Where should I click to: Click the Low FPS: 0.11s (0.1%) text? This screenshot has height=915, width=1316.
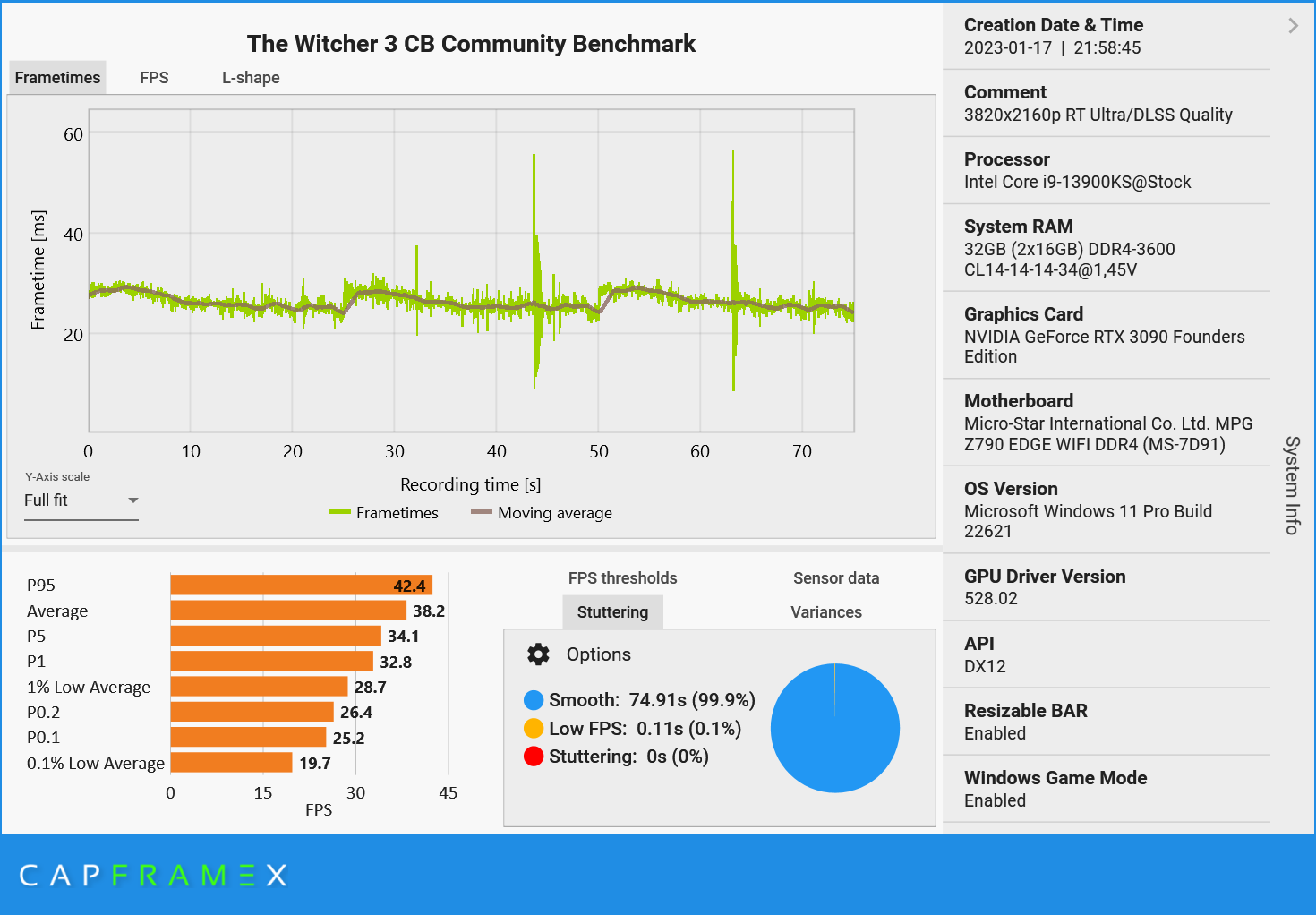645,729
